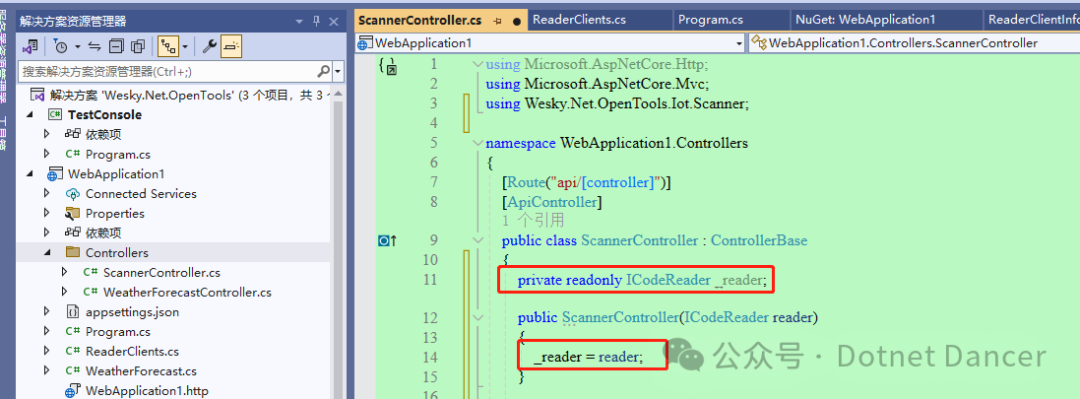
Task: Collapse the Controllers folder tree arrow
Action: [46, 253]
